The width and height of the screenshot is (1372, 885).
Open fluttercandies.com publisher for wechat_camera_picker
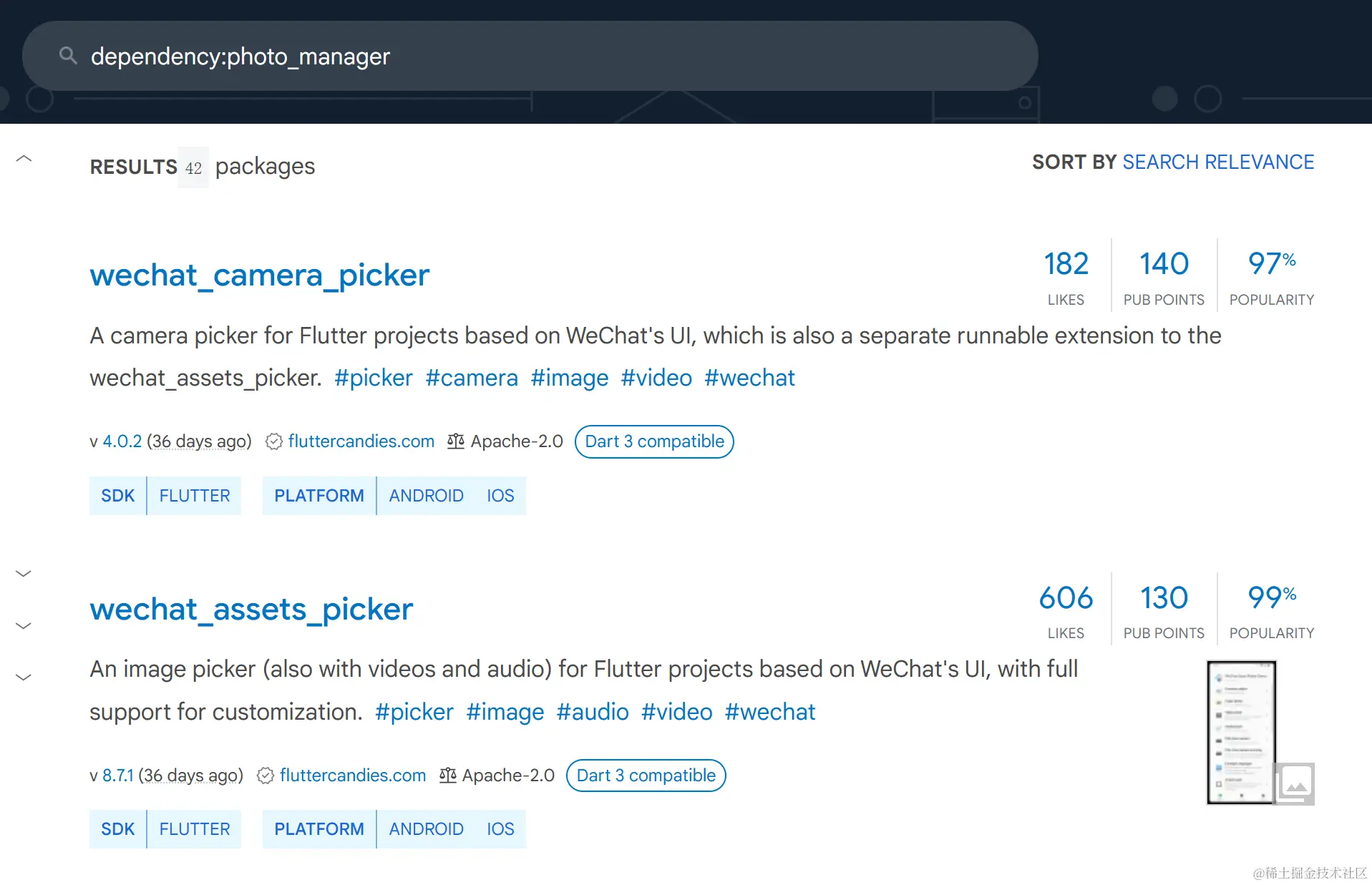coord(361,441)
